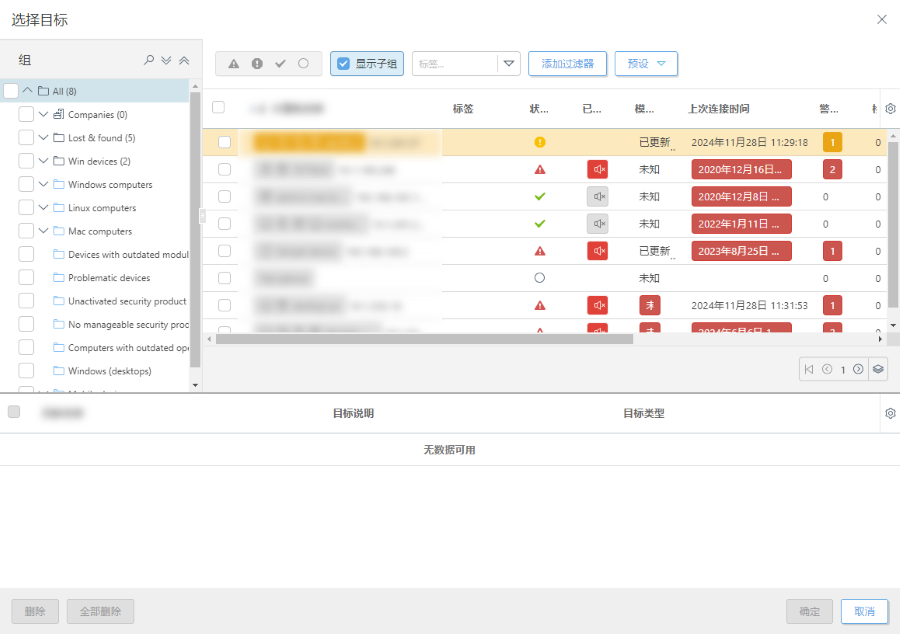Click the layers icon beside pagination

click(877, 369)
